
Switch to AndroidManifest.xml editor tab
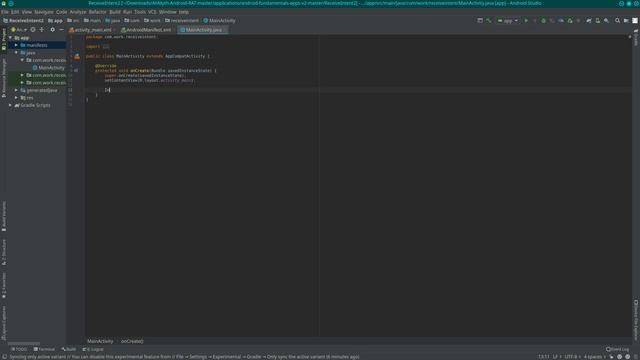148,30
